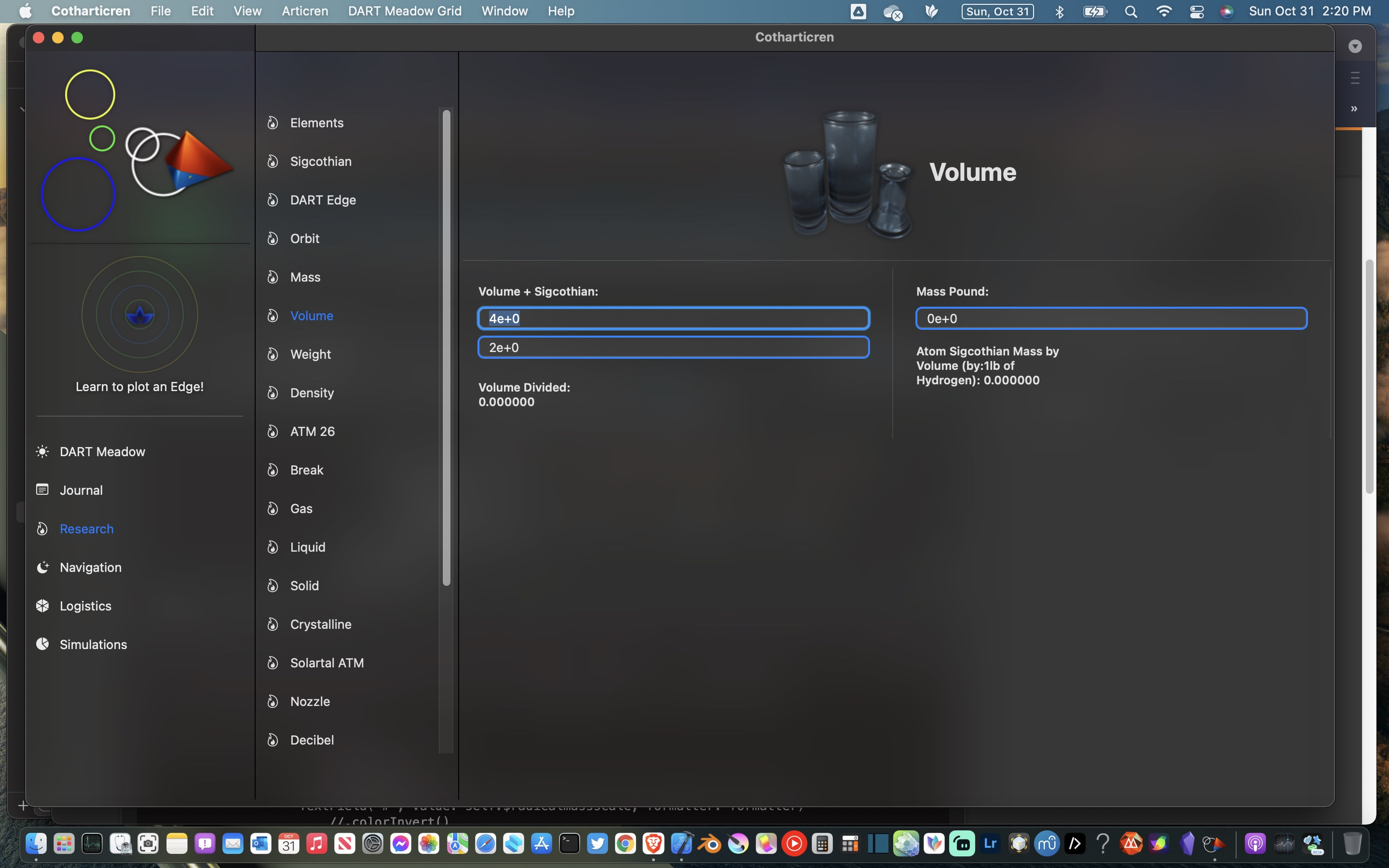Open the DART Meadow Grid menu
1389x868 pixels.
coord(405,11)
